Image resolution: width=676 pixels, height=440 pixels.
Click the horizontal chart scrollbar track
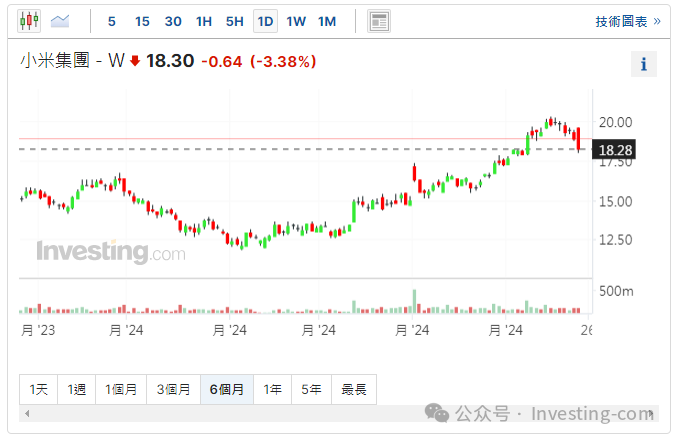click(x=339, y=414)
